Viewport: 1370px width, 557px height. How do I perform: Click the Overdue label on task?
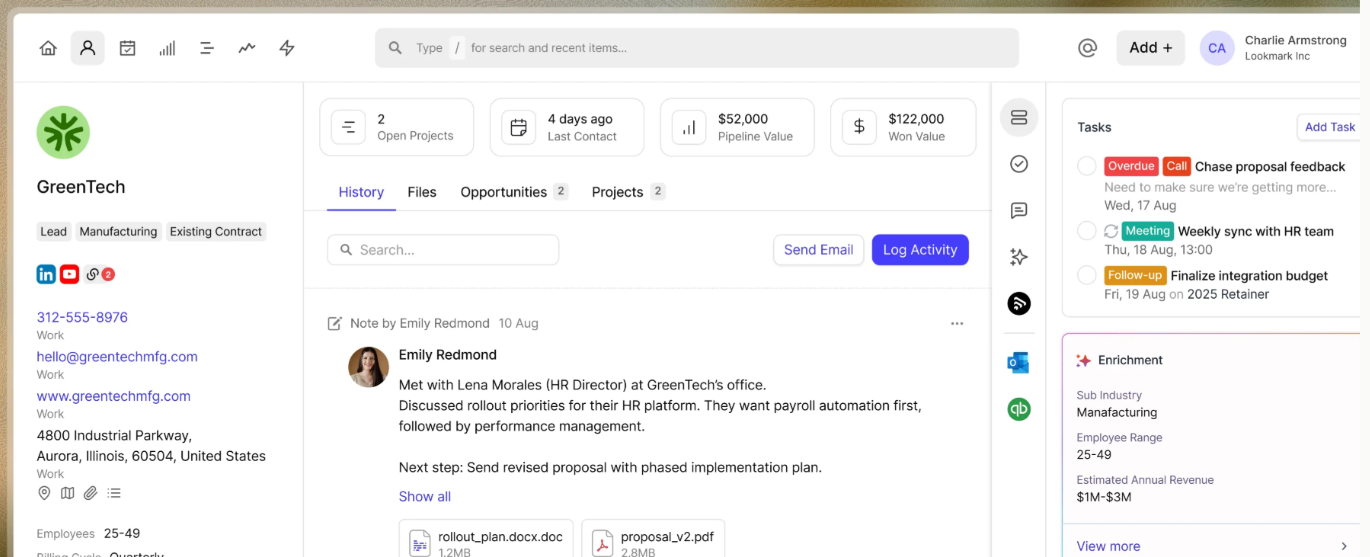click(x=1131, y=166)
